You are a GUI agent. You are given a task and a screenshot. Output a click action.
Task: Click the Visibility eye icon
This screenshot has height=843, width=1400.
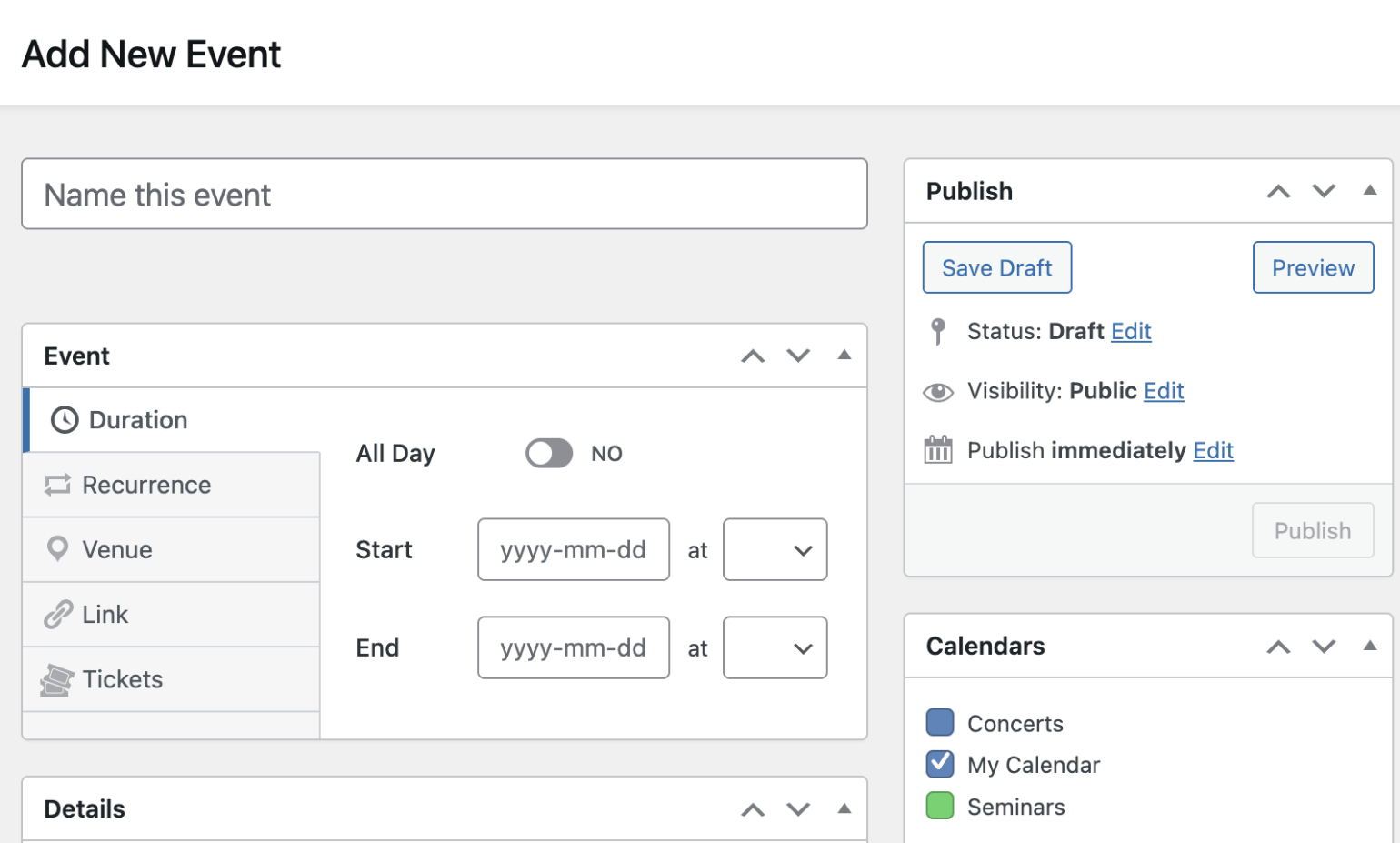tap(938, 392)
